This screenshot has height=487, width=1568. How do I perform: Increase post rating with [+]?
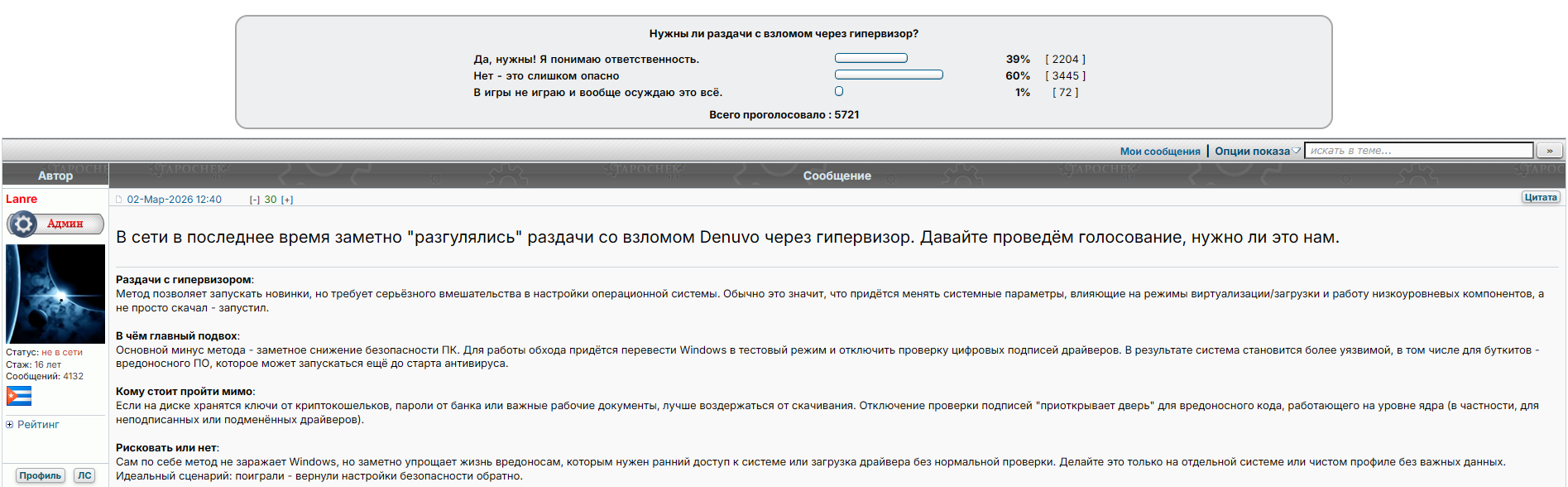pos(287,200)
